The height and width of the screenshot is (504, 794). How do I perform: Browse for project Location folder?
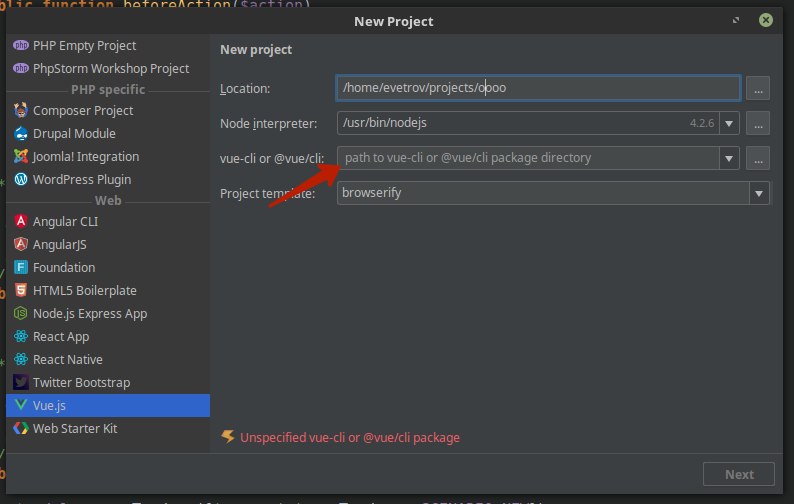pyautogui.click(x=758, y=89)
